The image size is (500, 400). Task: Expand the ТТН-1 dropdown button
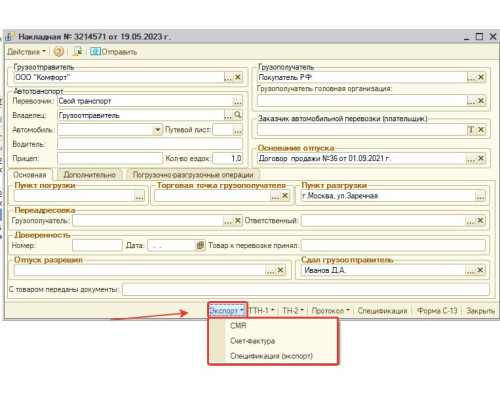pyautogui.click(x=262, y=311)
